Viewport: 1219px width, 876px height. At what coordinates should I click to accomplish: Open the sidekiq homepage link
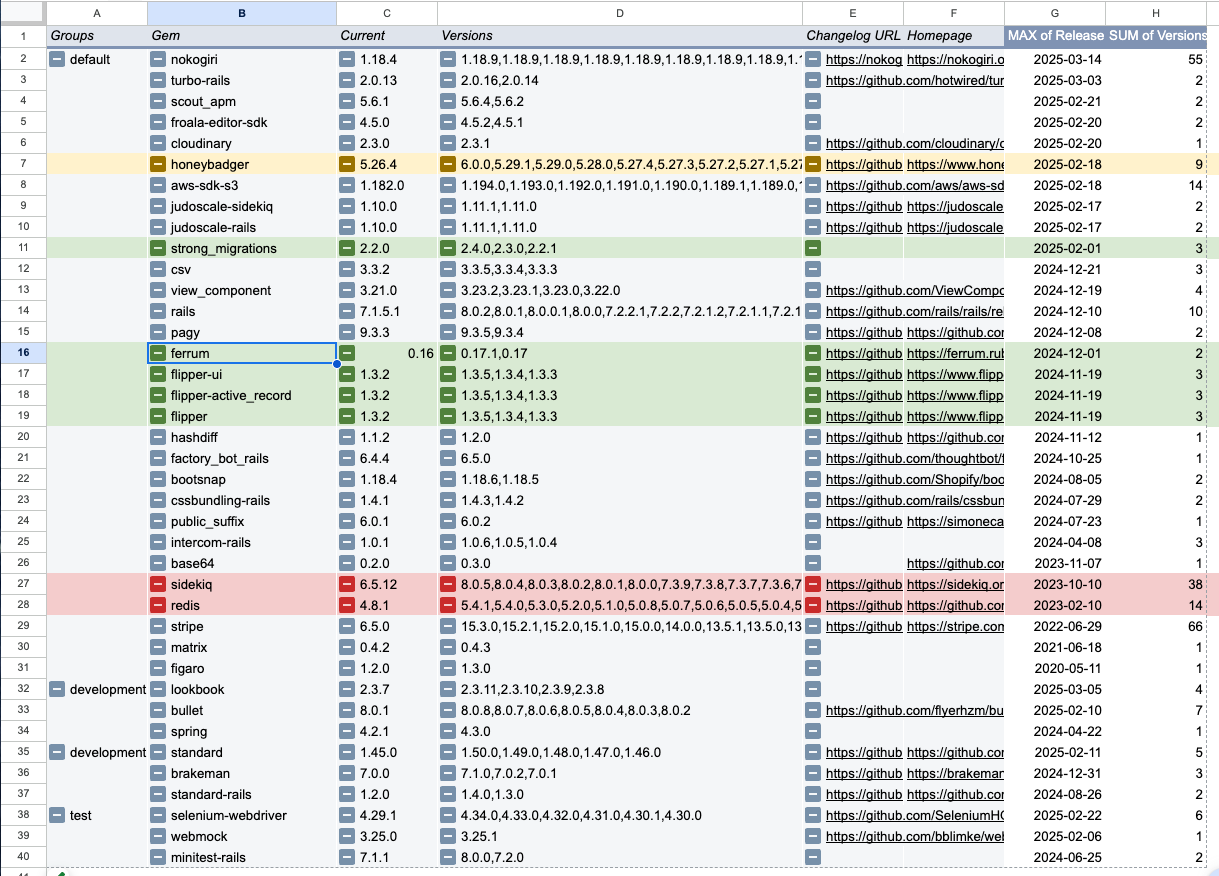coord(955,585)
